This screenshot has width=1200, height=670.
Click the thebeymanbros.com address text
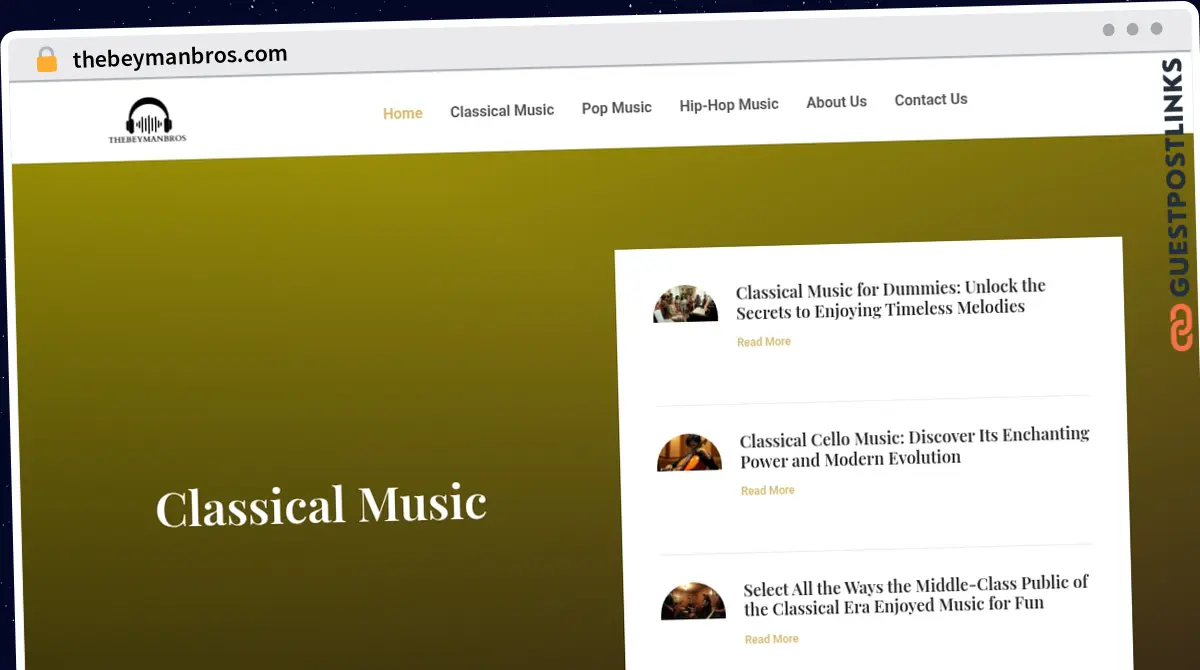click(x=180, y=56)
